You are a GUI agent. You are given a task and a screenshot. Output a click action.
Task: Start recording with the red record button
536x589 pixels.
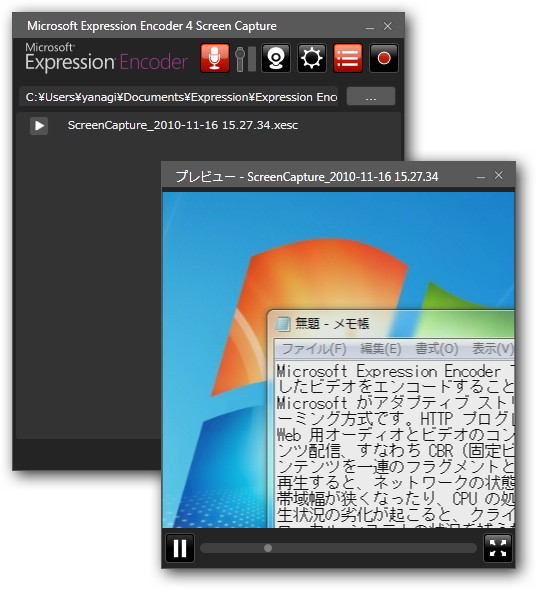coord(384,58)
